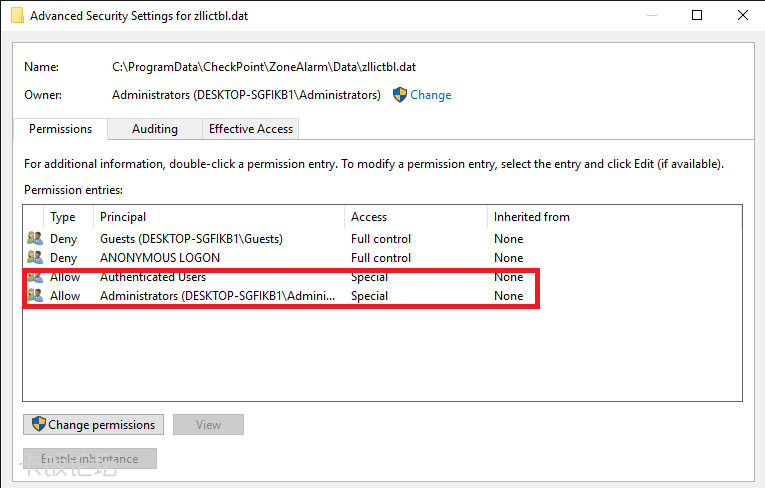Sort entries by the Principal column header
Image resolution: width=765 pixels, height=488 pixels.
(123, 217)
